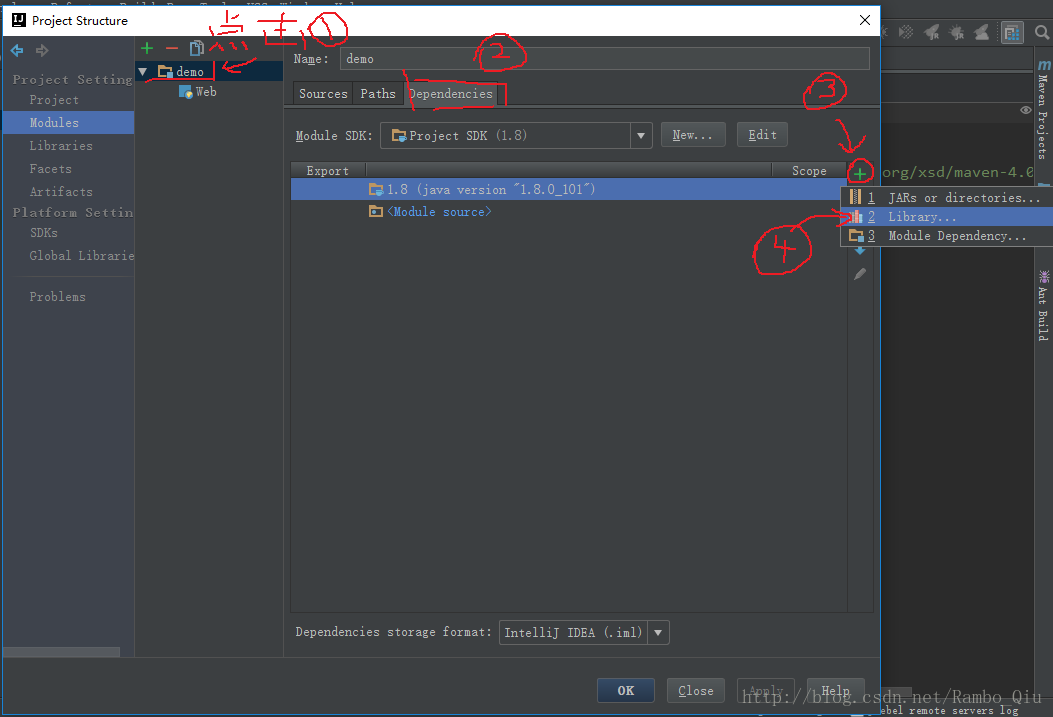Select the 1.8 java version dependency row

point(568,189)
